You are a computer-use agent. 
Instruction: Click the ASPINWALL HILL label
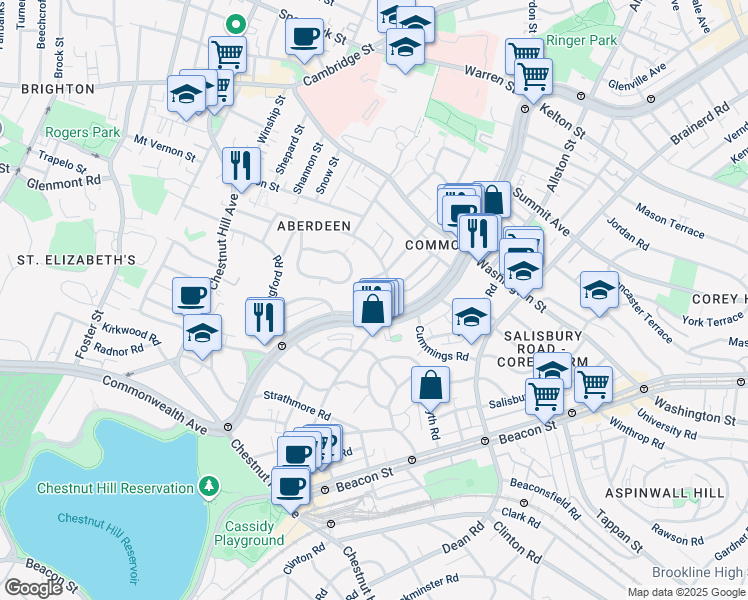pos(665,493)
